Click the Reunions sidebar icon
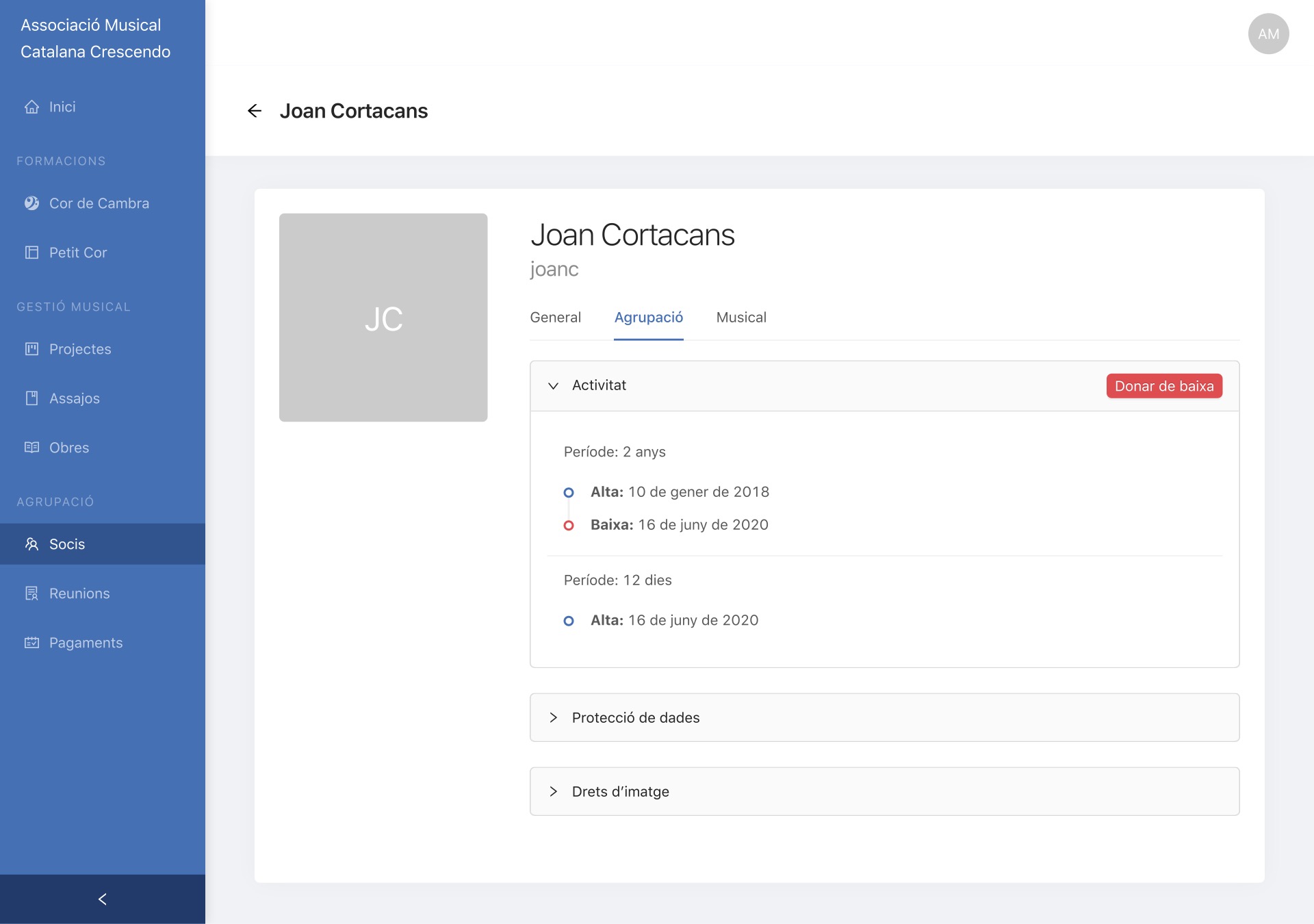Viewport: 1314px width, 924px height. (x=31, y=593)
